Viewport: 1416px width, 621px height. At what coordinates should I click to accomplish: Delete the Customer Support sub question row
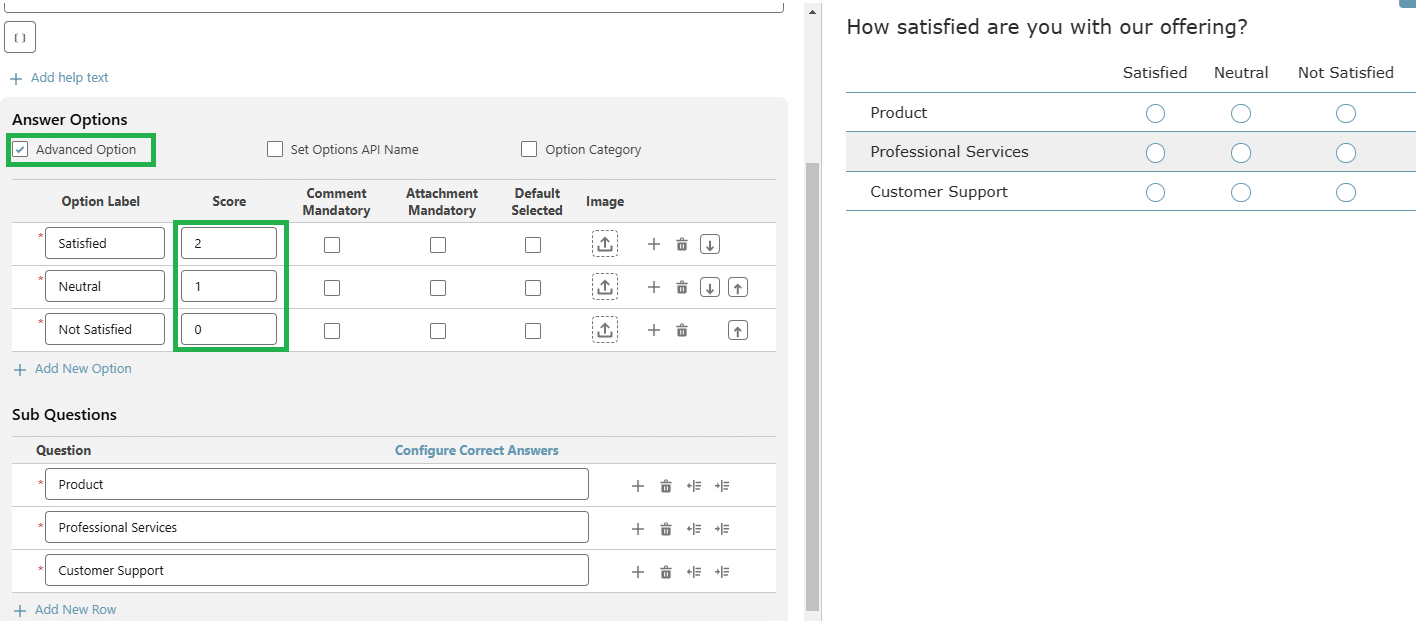[x=666, y=570]
